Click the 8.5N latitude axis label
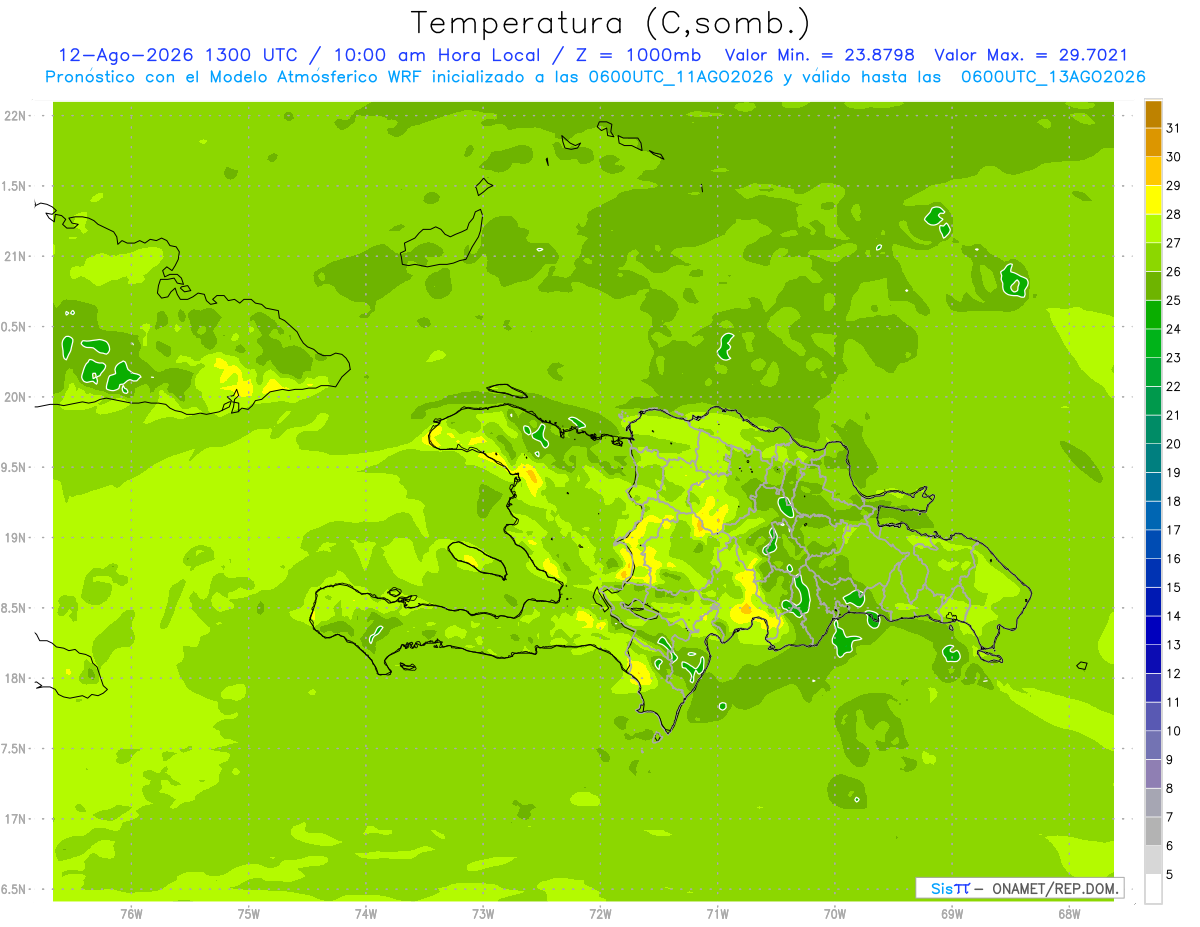This screenshot has width=1200, height=927. click(15, 609)
